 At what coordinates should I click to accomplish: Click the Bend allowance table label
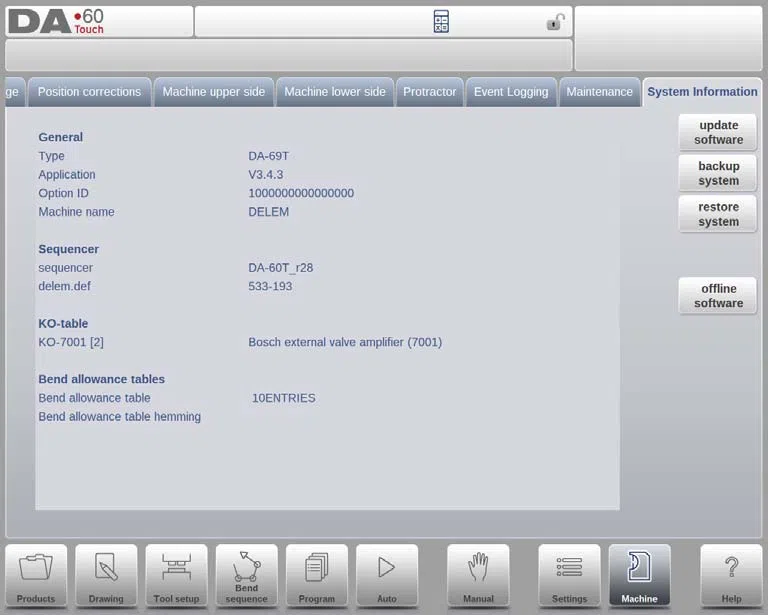coord(95,398)
